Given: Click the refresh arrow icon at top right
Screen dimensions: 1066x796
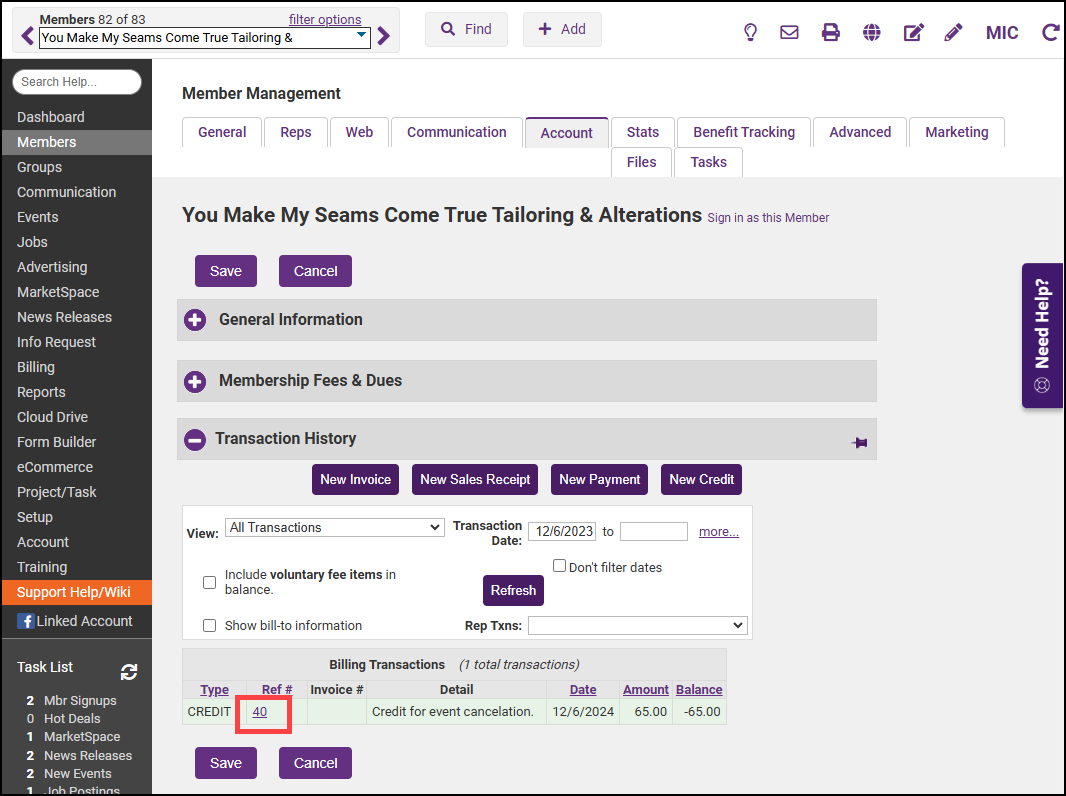Looking at the screenshot, I should pyautogui.click(x=1050, y=32).
